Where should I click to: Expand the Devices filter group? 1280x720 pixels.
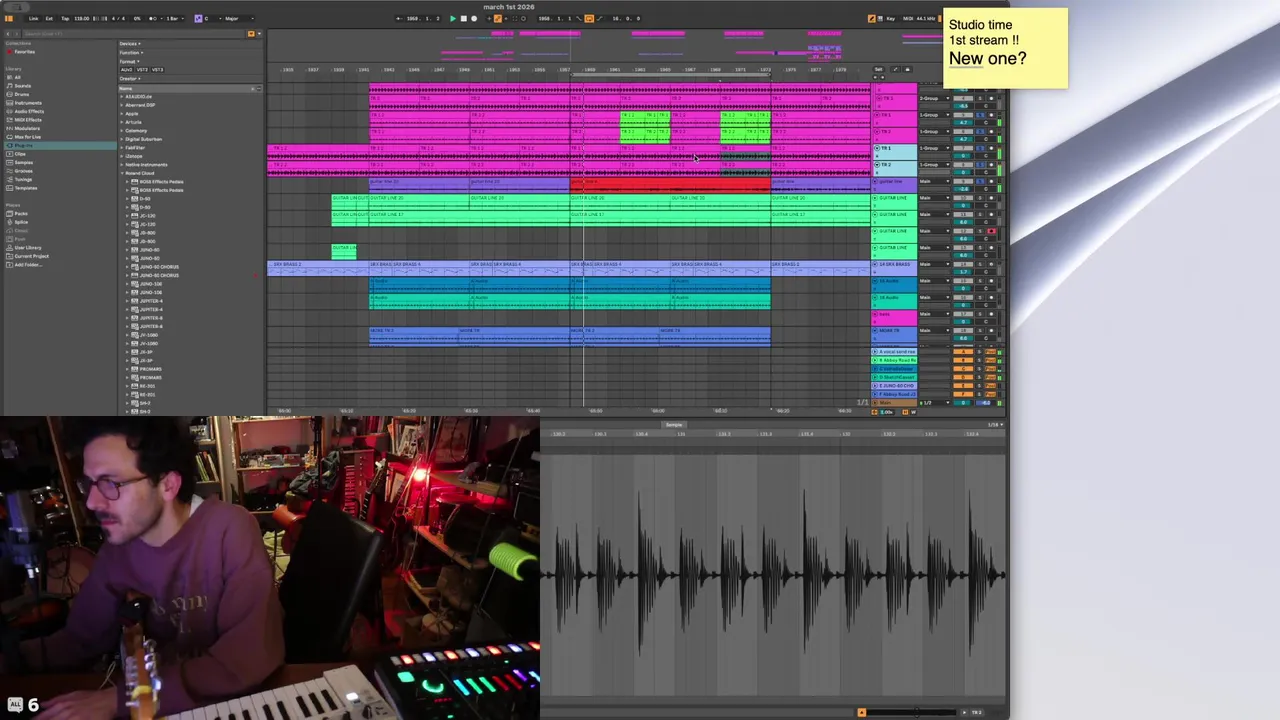coord(130,44)
